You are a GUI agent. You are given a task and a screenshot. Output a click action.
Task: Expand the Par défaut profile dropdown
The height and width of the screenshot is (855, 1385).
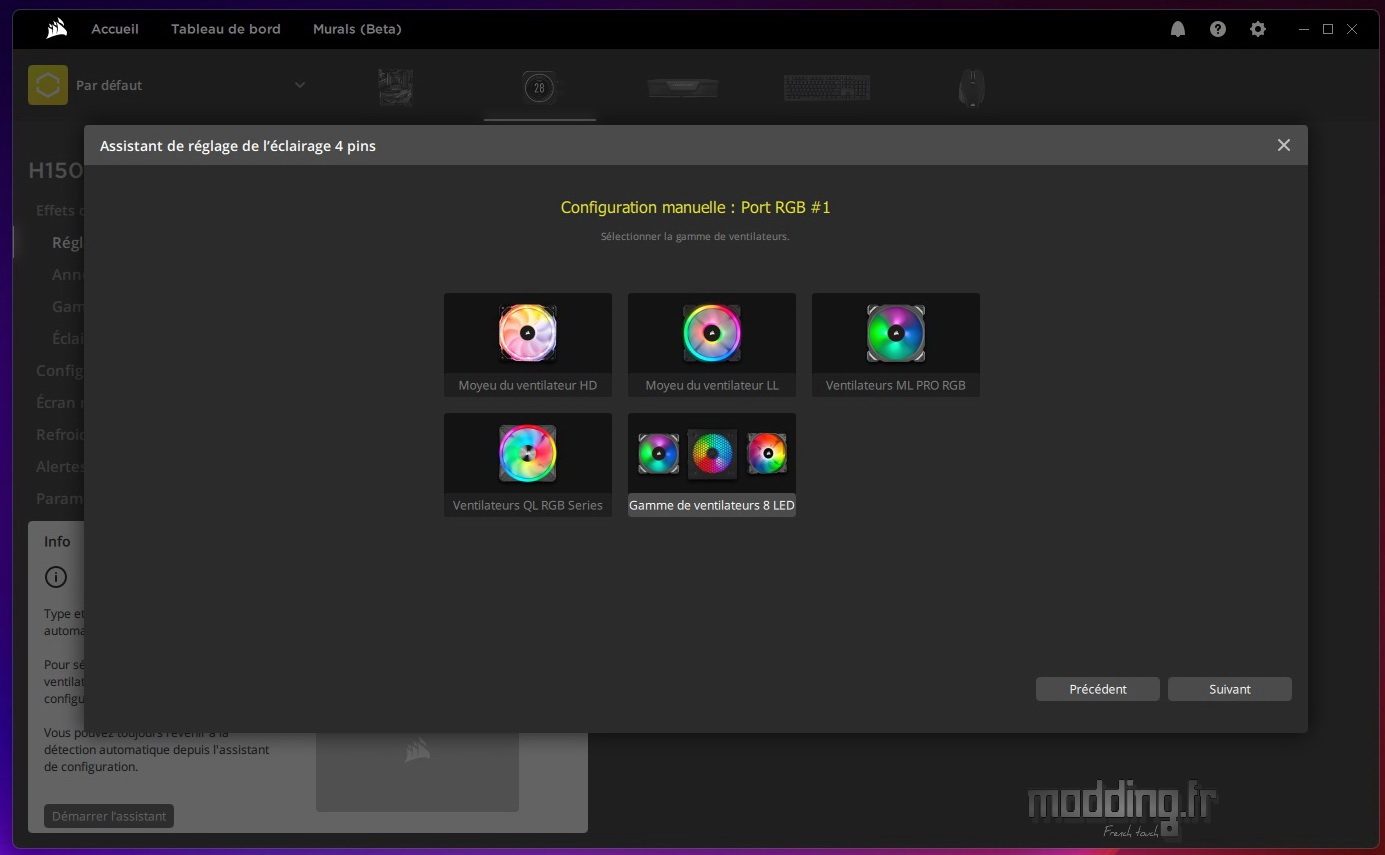point(300,85)
